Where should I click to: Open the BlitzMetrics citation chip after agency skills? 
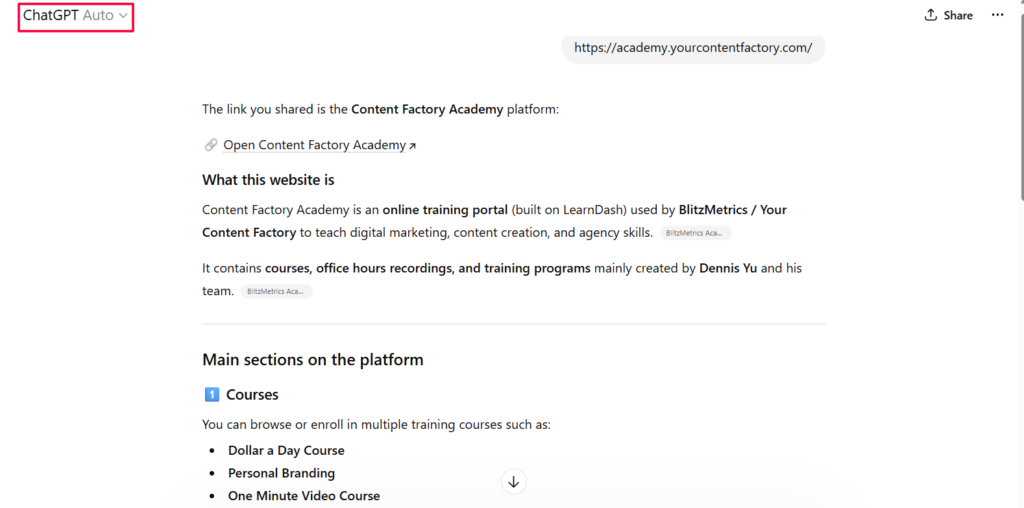[695, 233]
